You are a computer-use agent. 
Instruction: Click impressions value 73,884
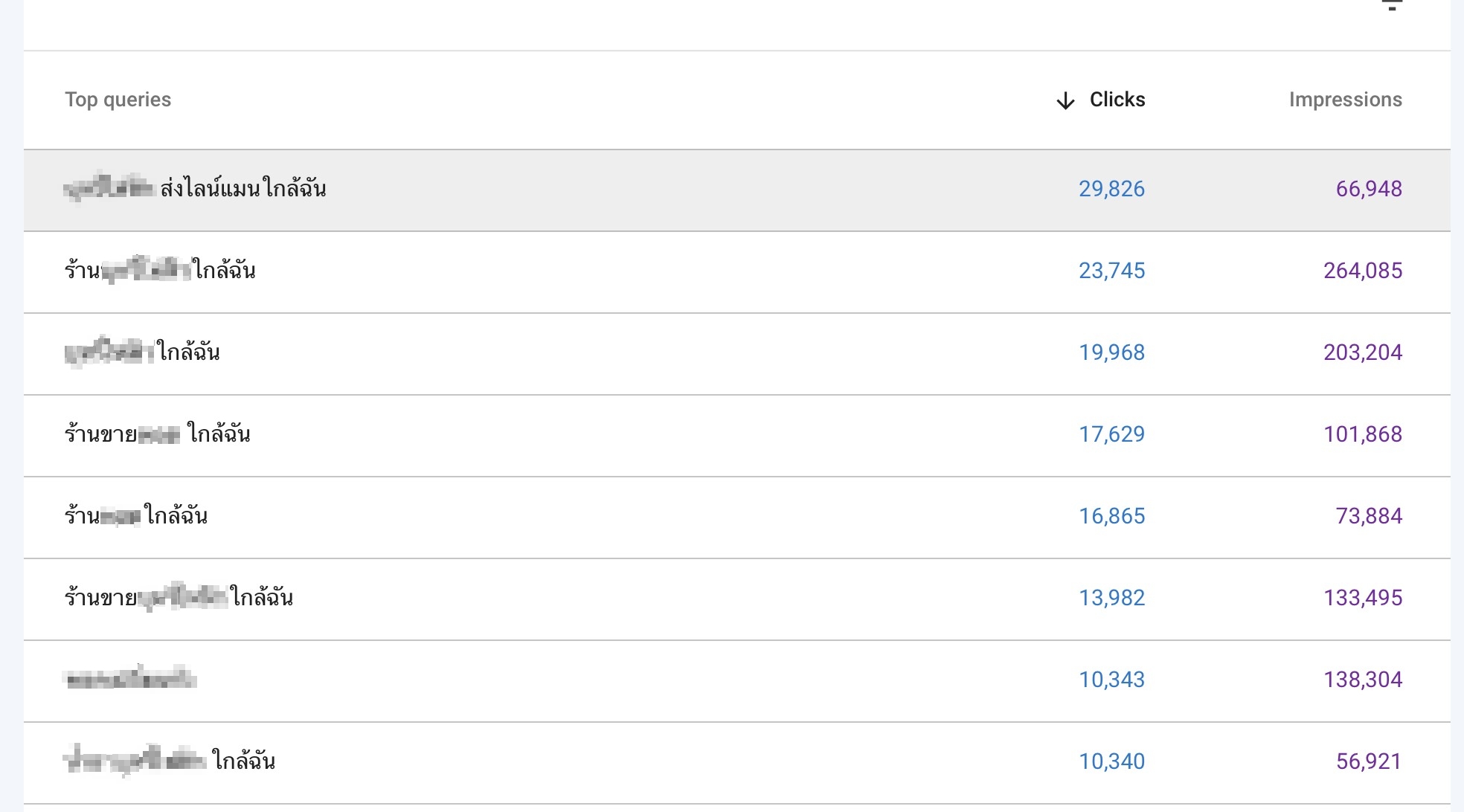point(1369,516)
